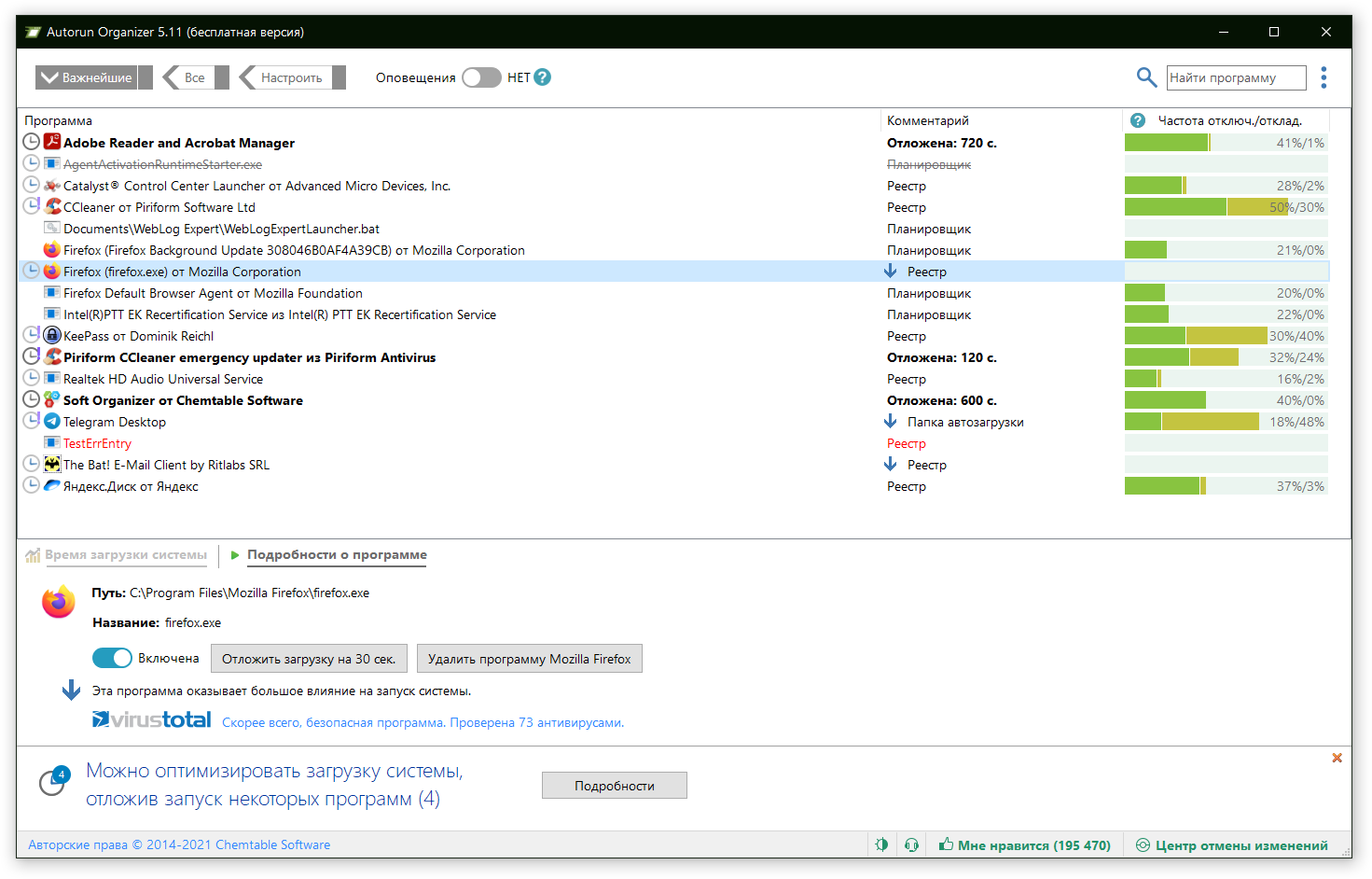Click the Подробности button
This screenshot has height=879, width=1372.
pos(615,786)
